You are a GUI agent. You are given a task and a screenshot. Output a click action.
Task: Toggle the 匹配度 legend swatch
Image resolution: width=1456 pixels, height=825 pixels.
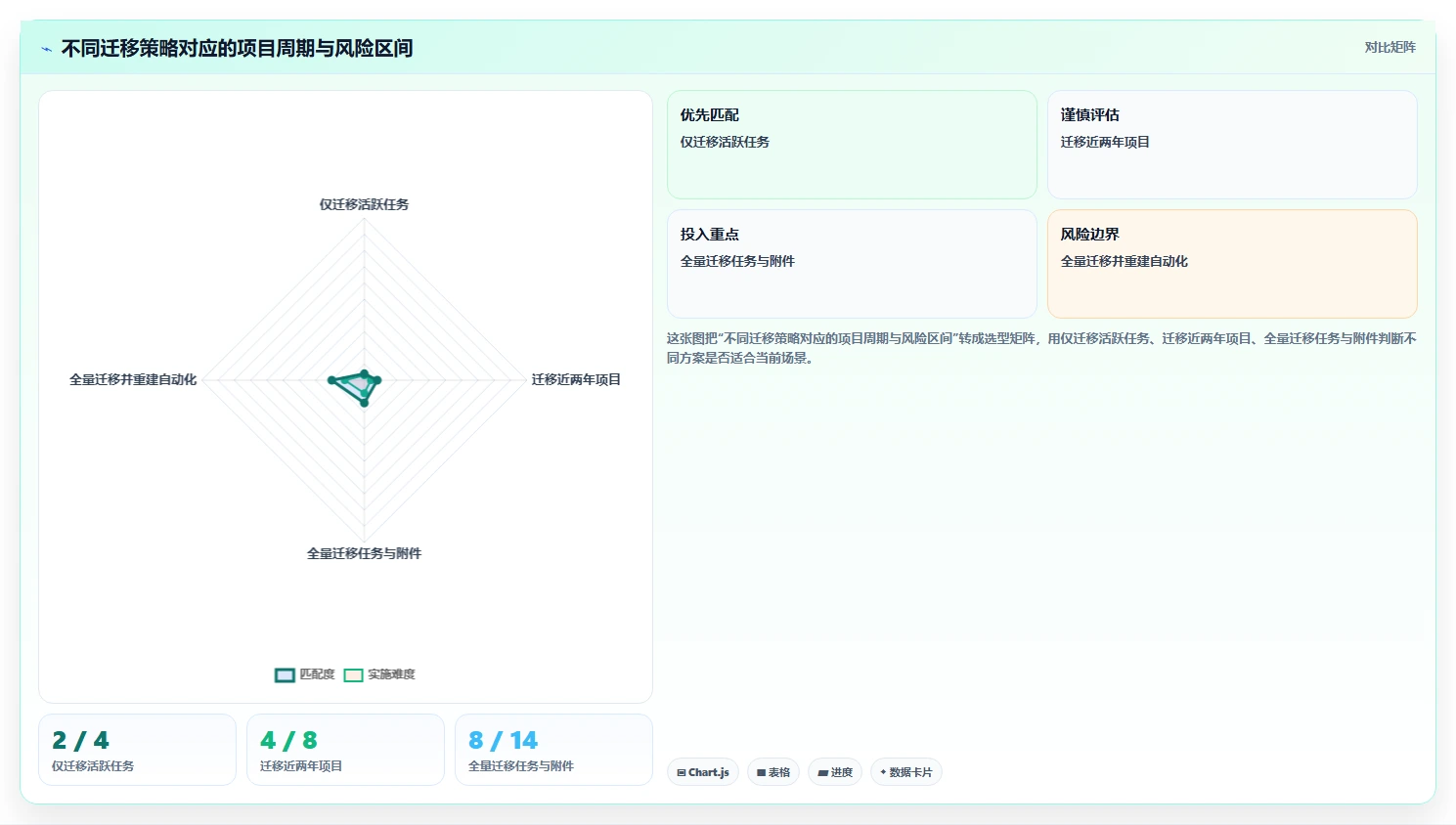[285, 675]
